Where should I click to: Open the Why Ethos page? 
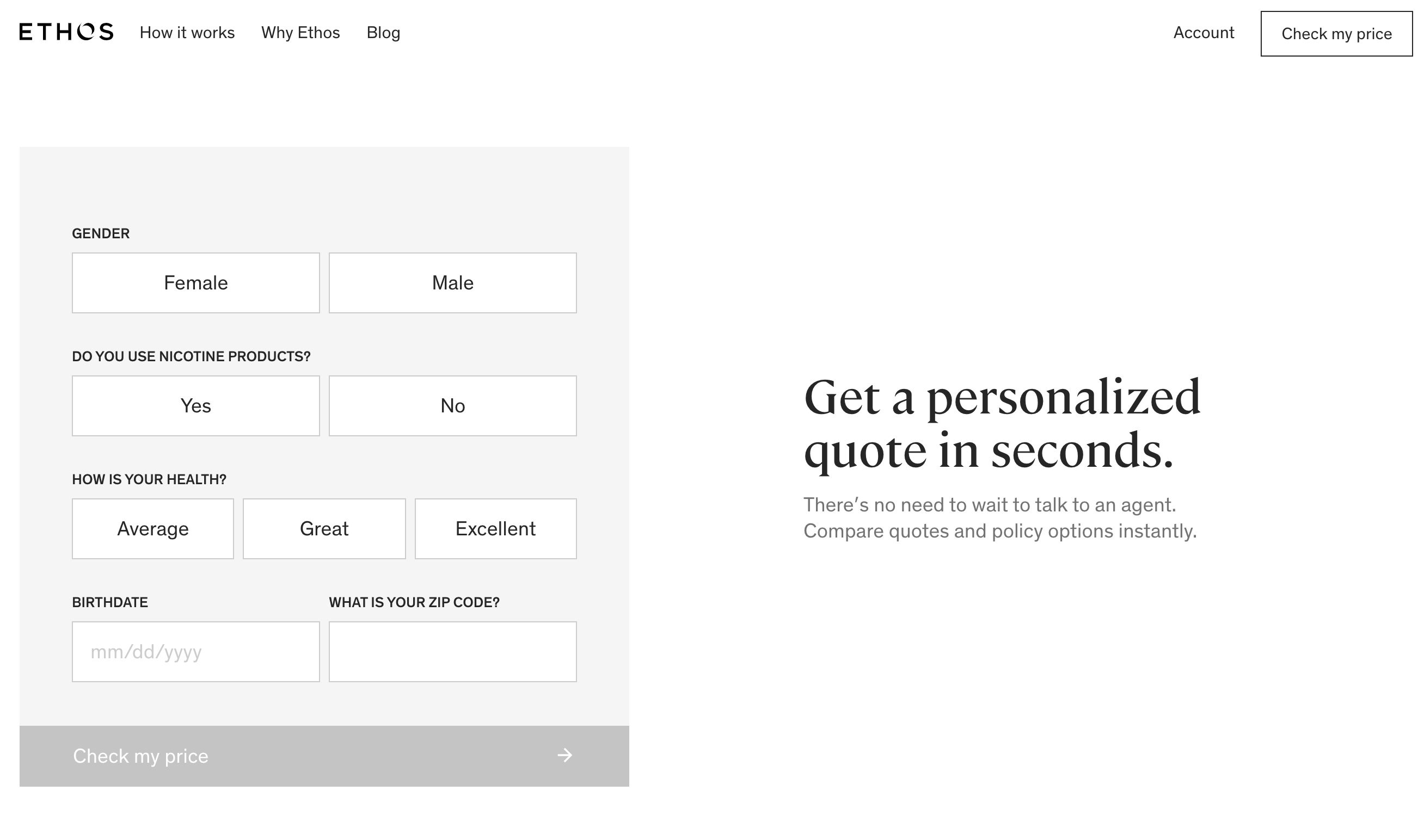click(x=300, y=32)
